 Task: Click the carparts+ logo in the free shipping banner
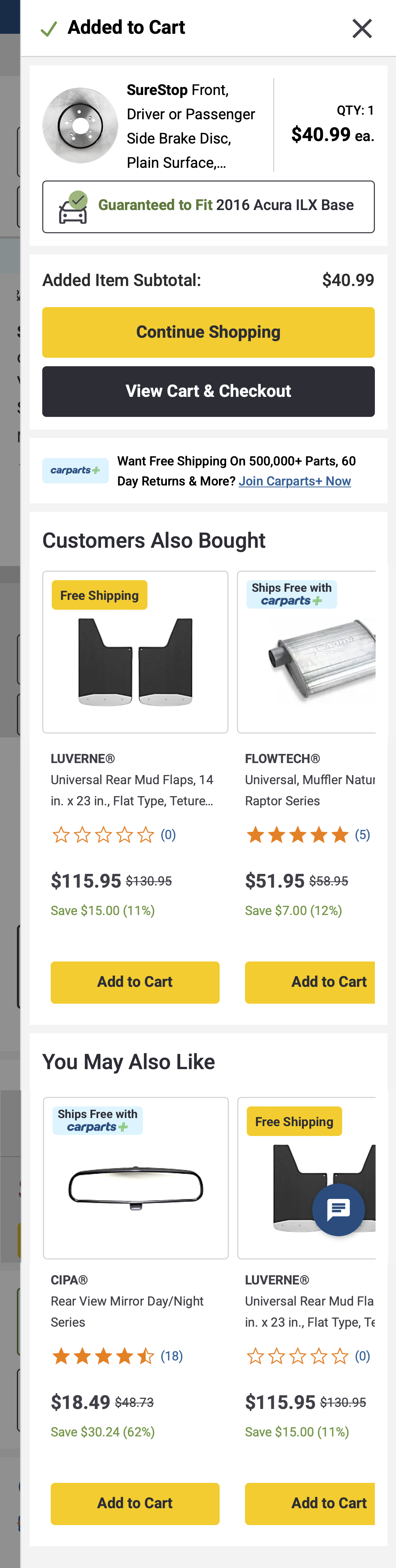[x=76, y=470]
